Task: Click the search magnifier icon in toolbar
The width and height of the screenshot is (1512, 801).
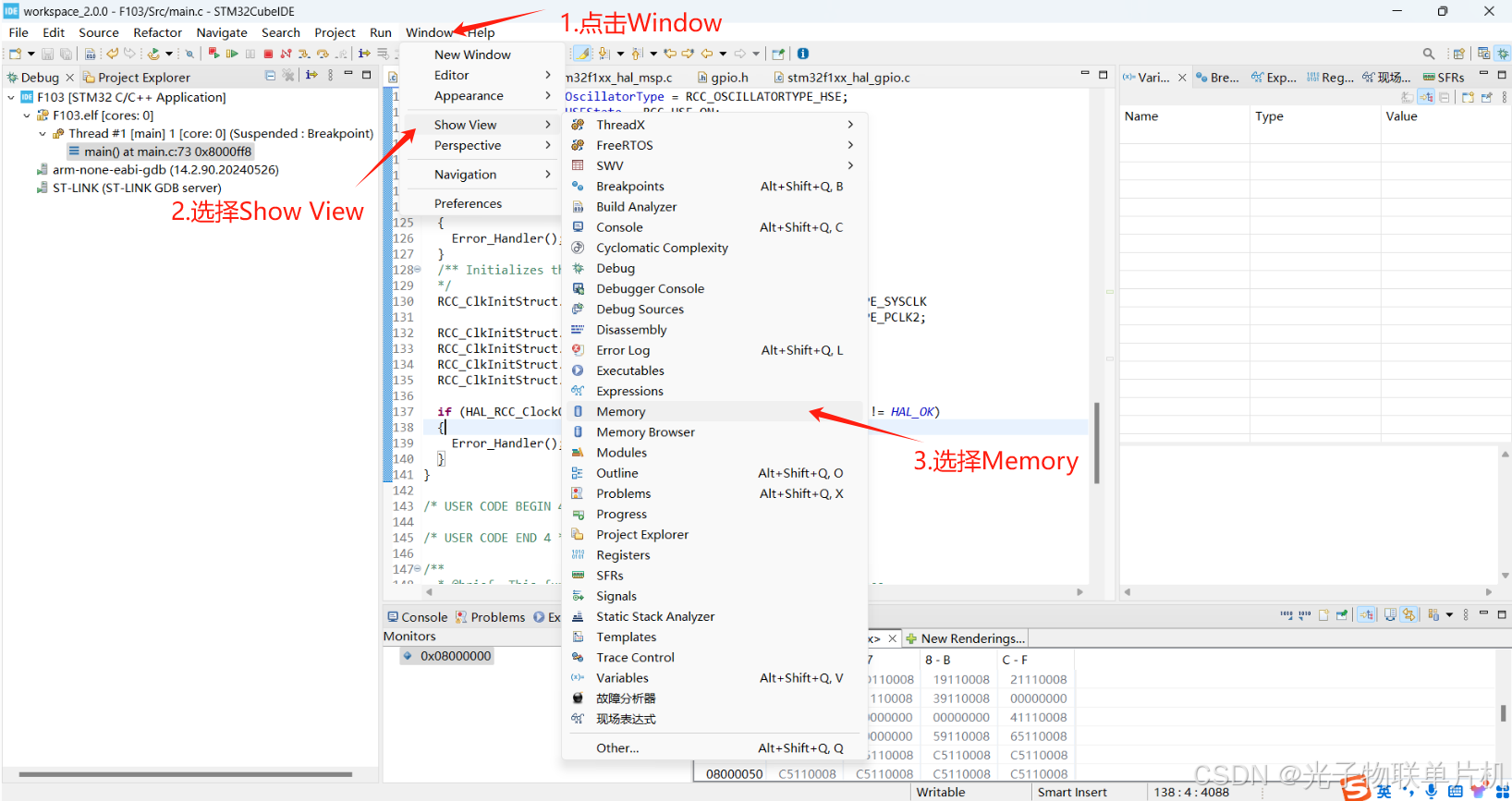Action: click(1429, 54)
